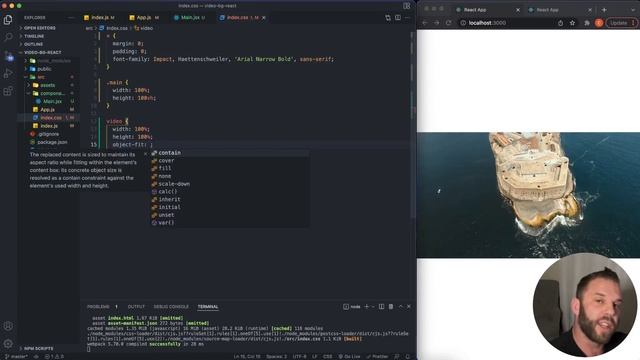The height and width of the screenshot is (360, 640).
Task: Close the autocomplete documentation popup
Action: pos(145,153)
